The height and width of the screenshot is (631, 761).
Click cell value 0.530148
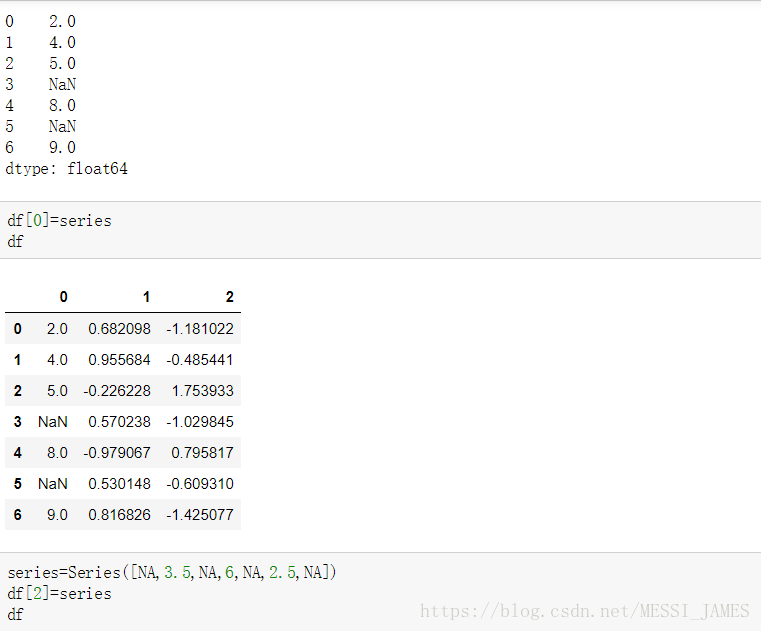pyautogui.click(x=119, y=484)
